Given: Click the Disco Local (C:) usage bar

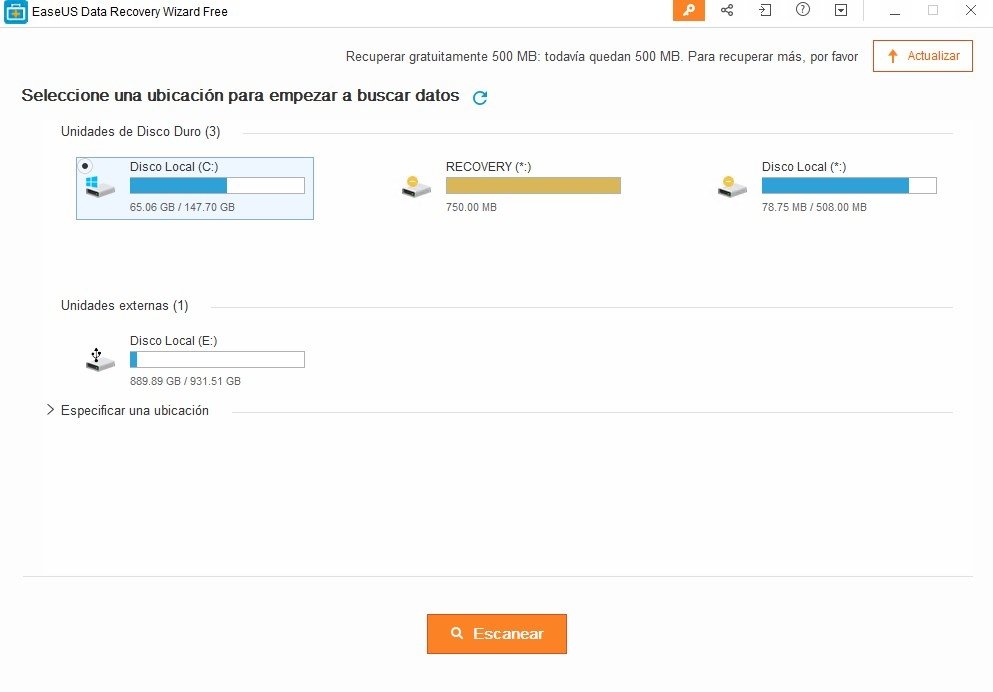Looking at the screenshot, I should (x=217, y=186).
